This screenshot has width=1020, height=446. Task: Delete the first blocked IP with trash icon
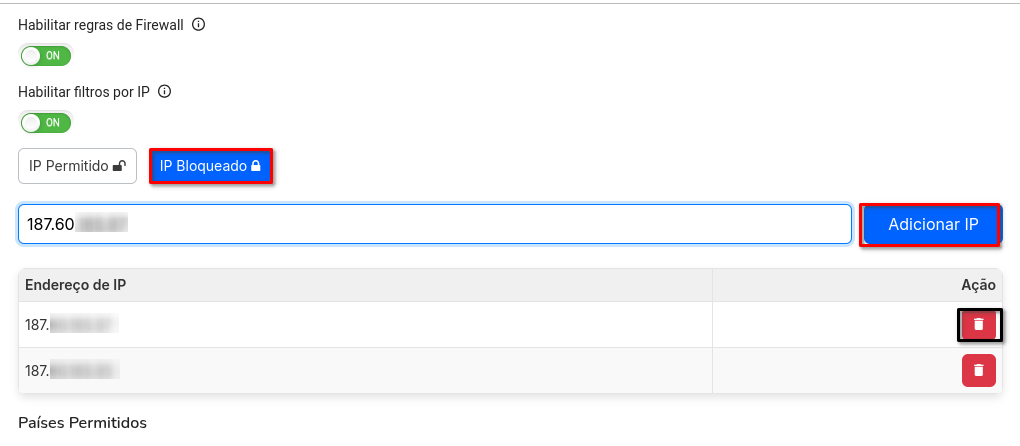(x=979, y=325)
